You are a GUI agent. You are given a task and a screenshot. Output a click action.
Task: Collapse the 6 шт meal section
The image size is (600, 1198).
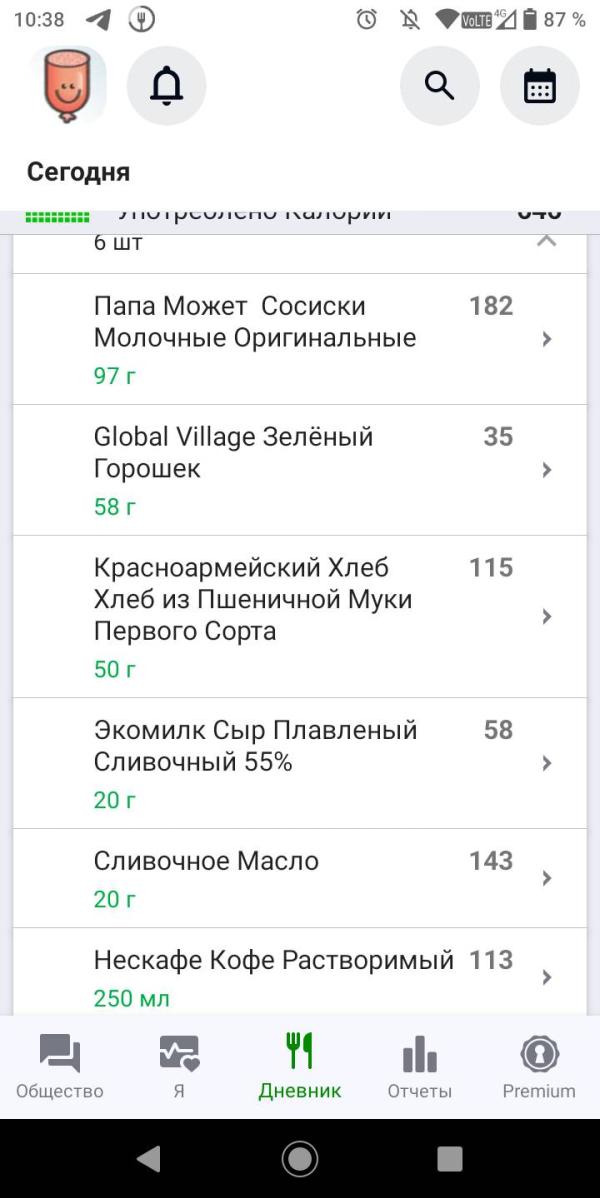(546, 242)
